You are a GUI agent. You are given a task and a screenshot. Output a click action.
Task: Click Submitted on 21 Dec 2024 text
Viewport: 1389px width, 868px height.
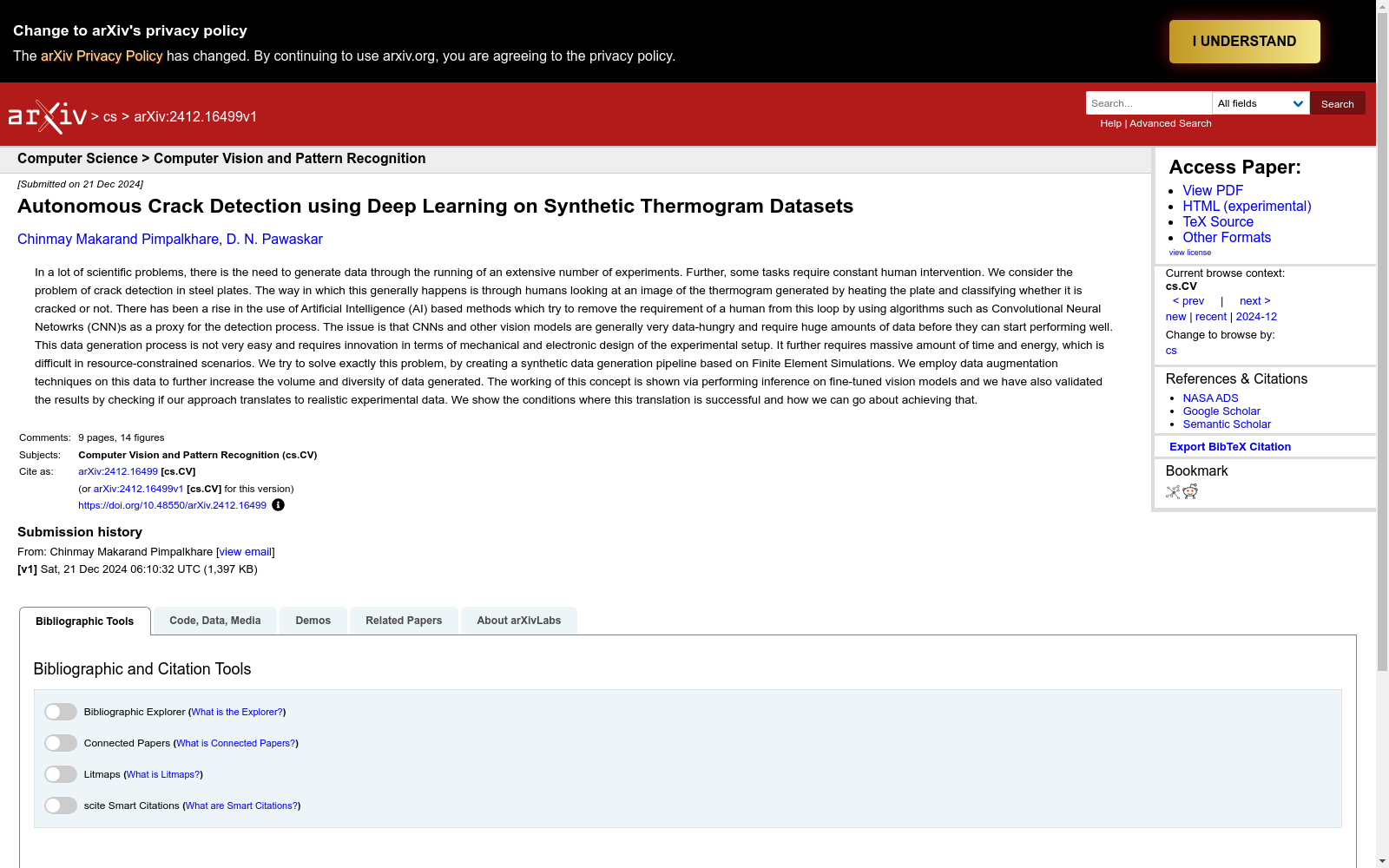point(81,184)
